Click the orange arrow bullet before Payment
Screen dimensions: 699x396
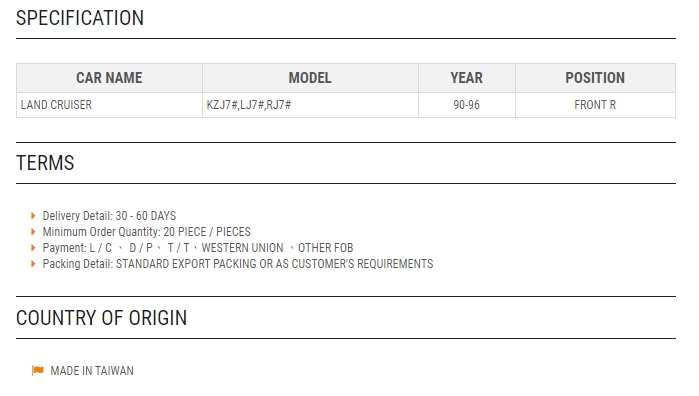tap(33, 248)
